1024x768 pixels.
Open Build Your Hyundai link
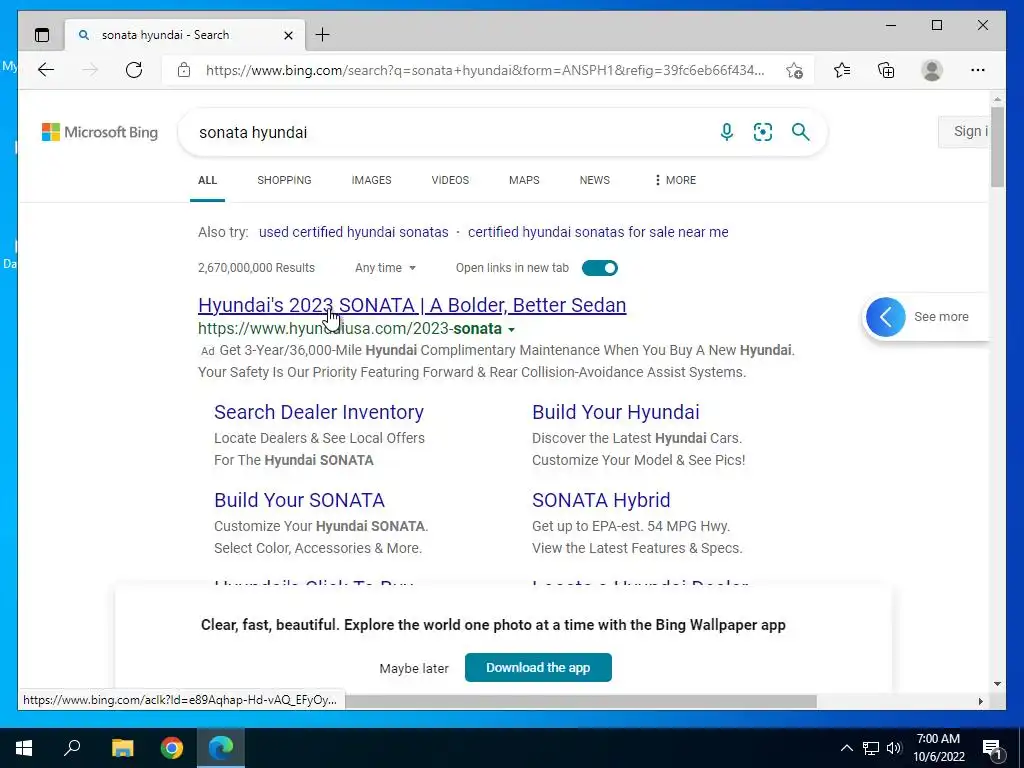(616, 412)
